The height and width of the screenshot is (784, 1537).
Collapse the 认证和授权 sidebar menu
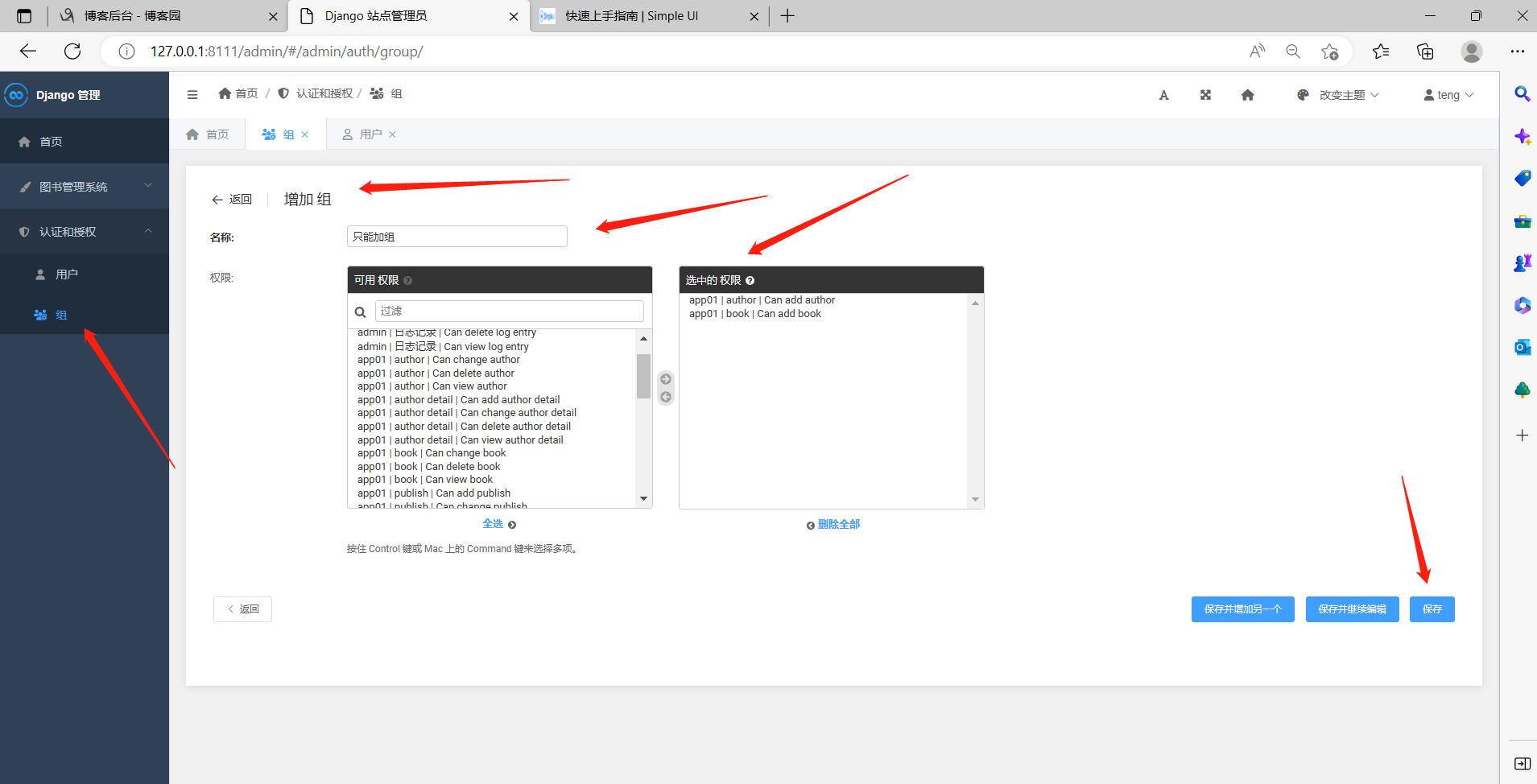[85, 232]
